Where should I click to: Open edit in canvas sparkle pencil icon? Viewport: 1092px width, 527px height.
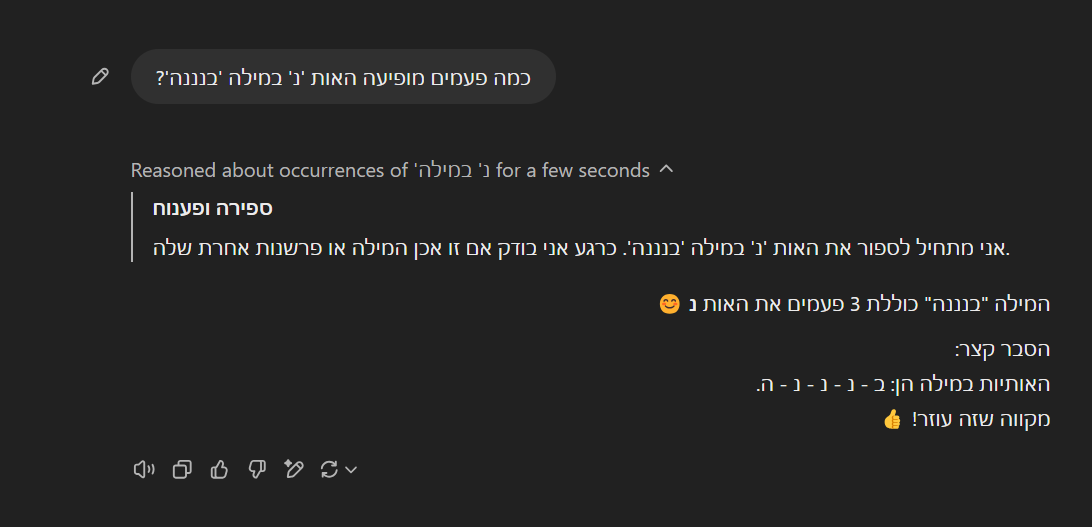click(x=293, y=469)
